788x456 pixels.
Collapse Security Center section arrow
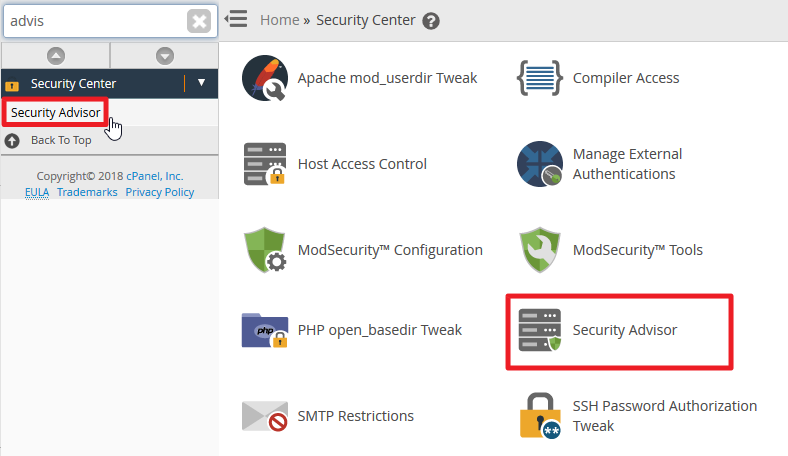coord(202,84)
